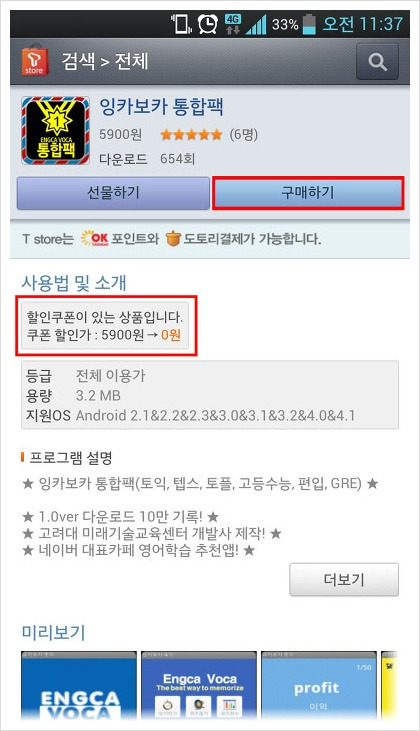Open search with the magnifier icon
This screenshot has width=420, height=731.
377,62
